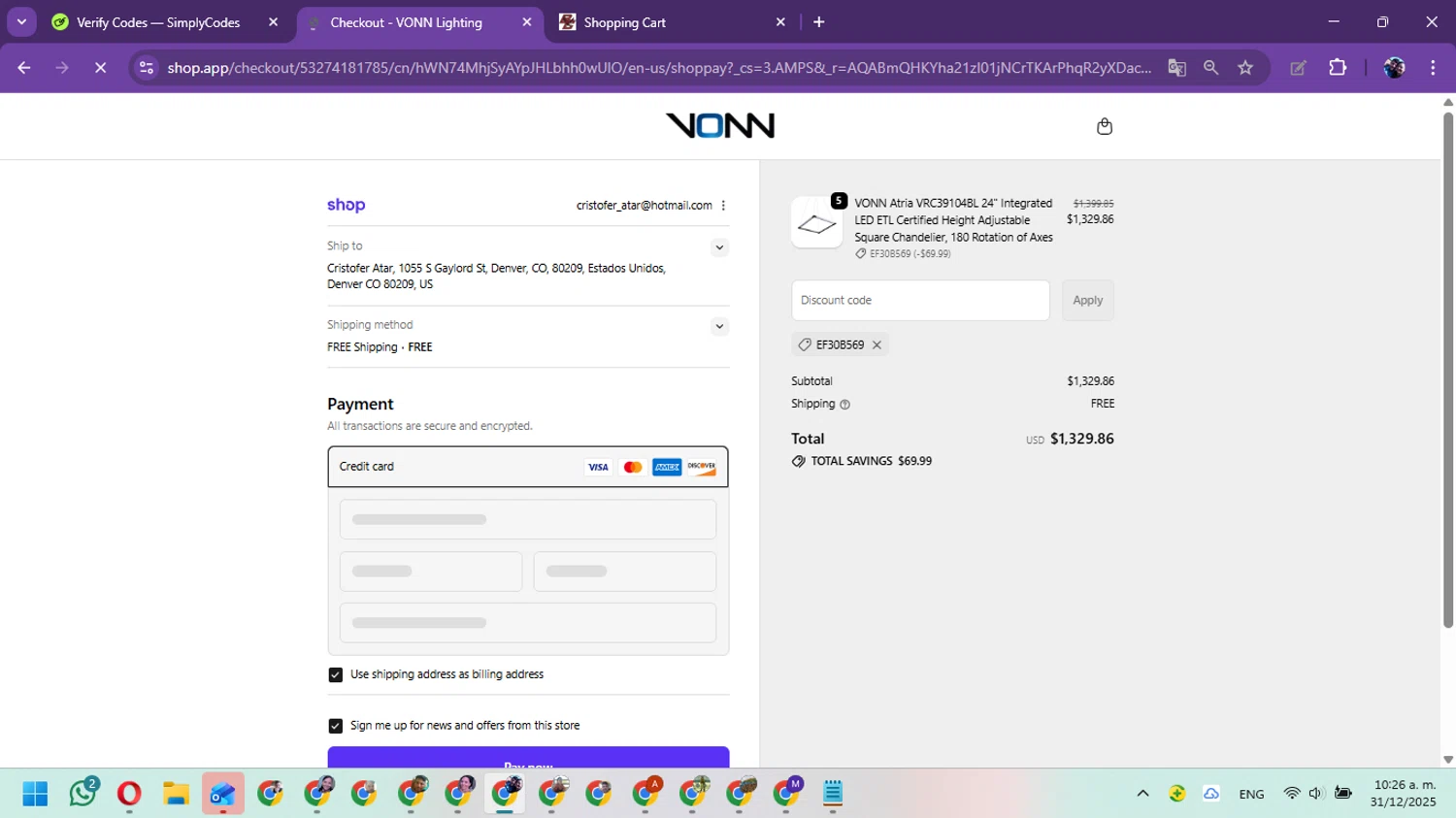Uncheck Sign me up for news

pos(335,726)
